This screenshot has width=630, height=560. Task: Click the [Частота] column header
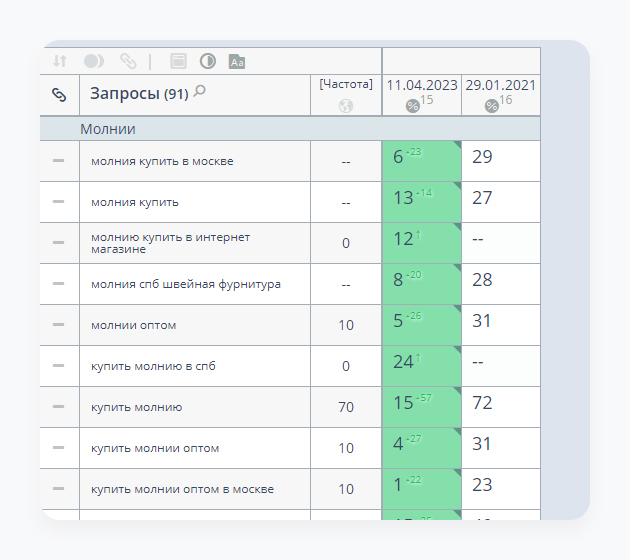click(x=346, y=85)
